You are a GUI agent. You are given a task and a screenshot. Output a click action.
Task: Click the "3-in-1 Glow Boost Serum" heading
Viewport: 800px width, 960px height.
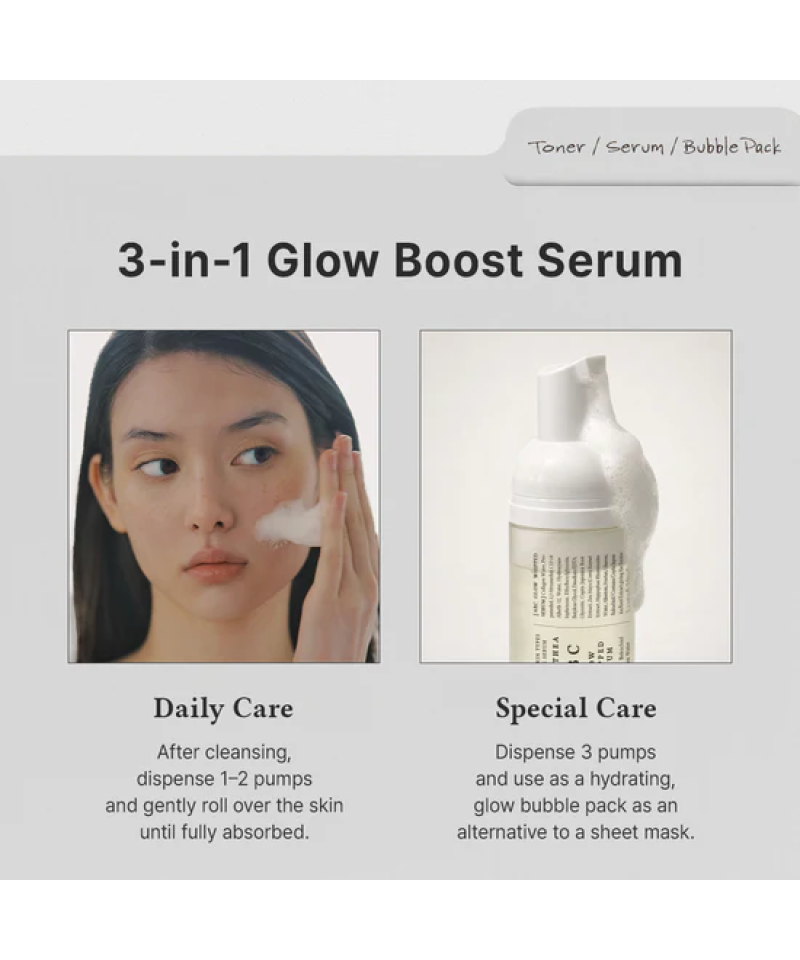click(x=400, y=260)
